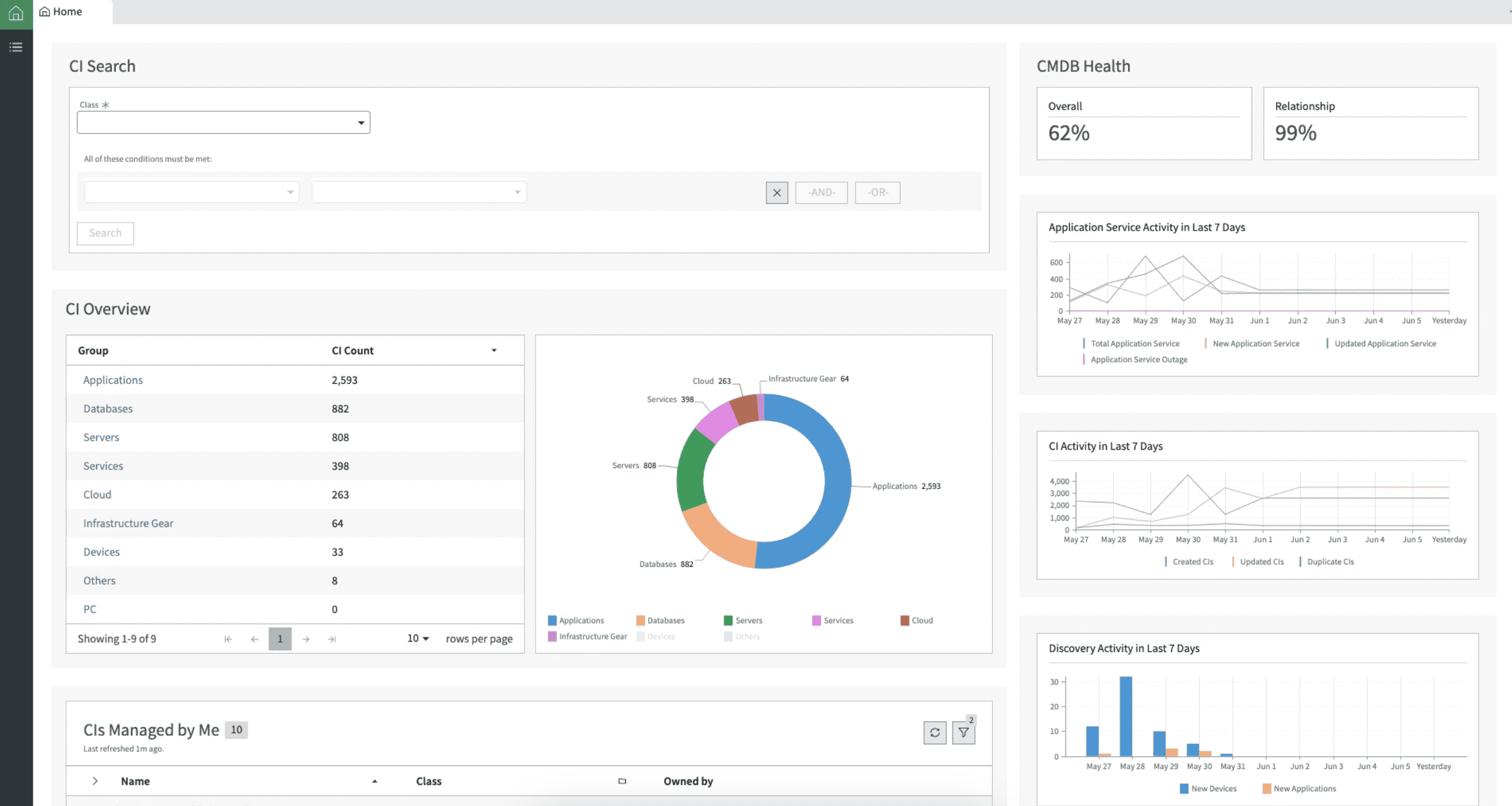1512x806 pixels.
Task: Open the second condition operator dropdown
Action: [419, 192]
